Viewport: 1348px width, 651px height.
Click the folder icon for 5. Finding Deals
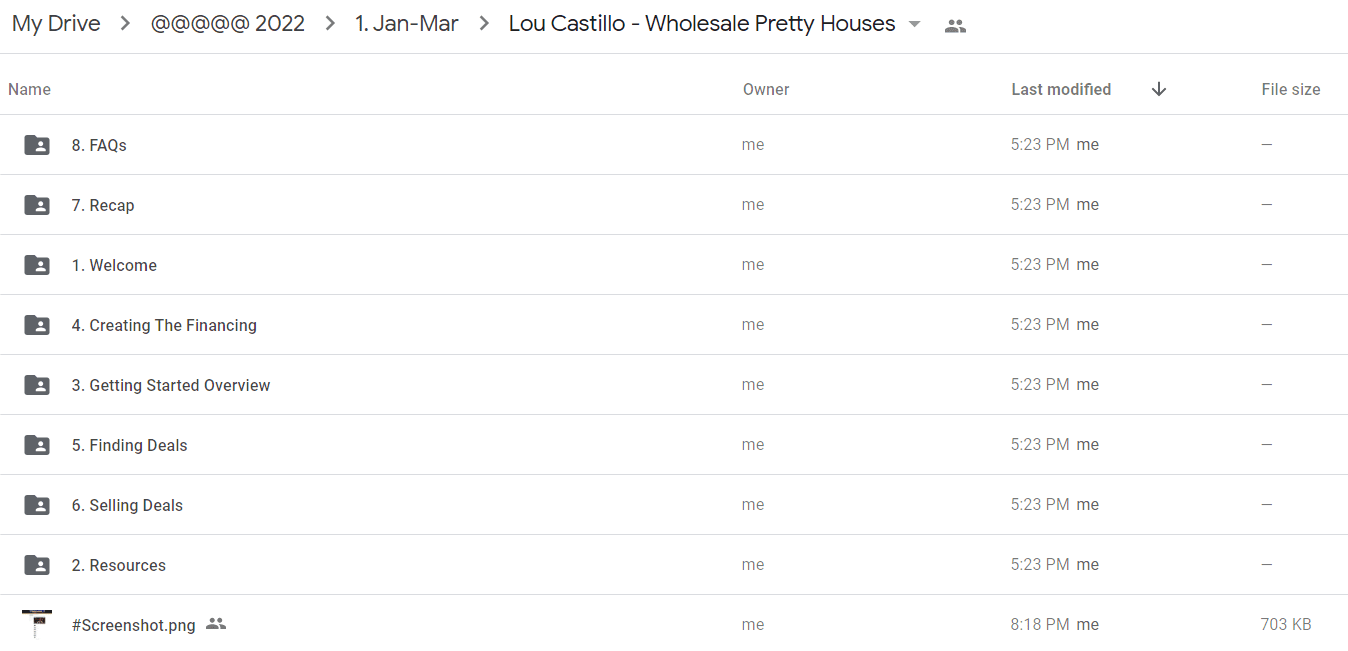click(x=37, y=445)
